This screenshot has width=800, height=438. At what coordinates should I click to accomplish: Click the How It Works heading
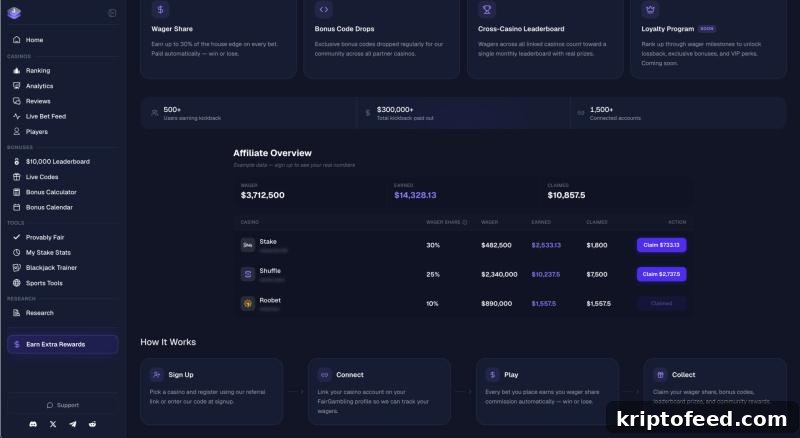pos(168,342)
